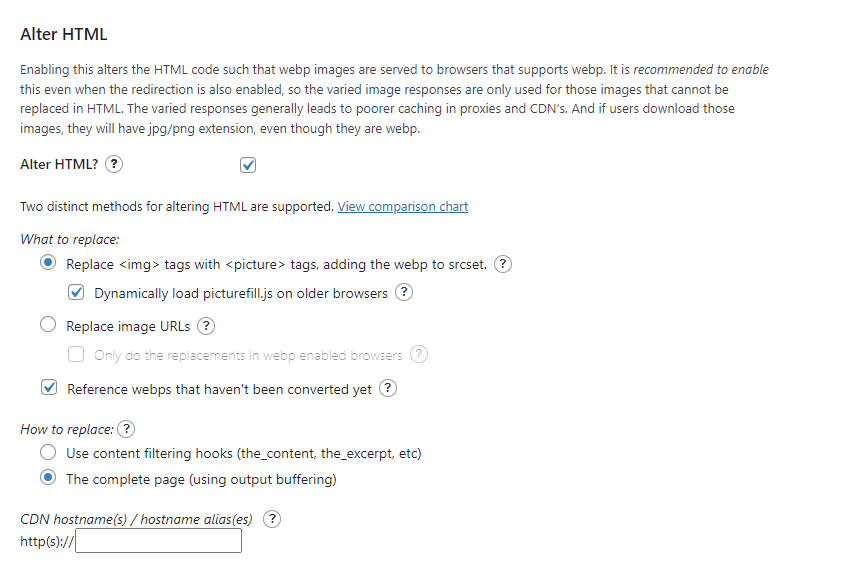The height and width of the screenshot is (573, 862).
Task: Select 'Replace <img> tags with <picture>' radio button
Action: point(48,262)
